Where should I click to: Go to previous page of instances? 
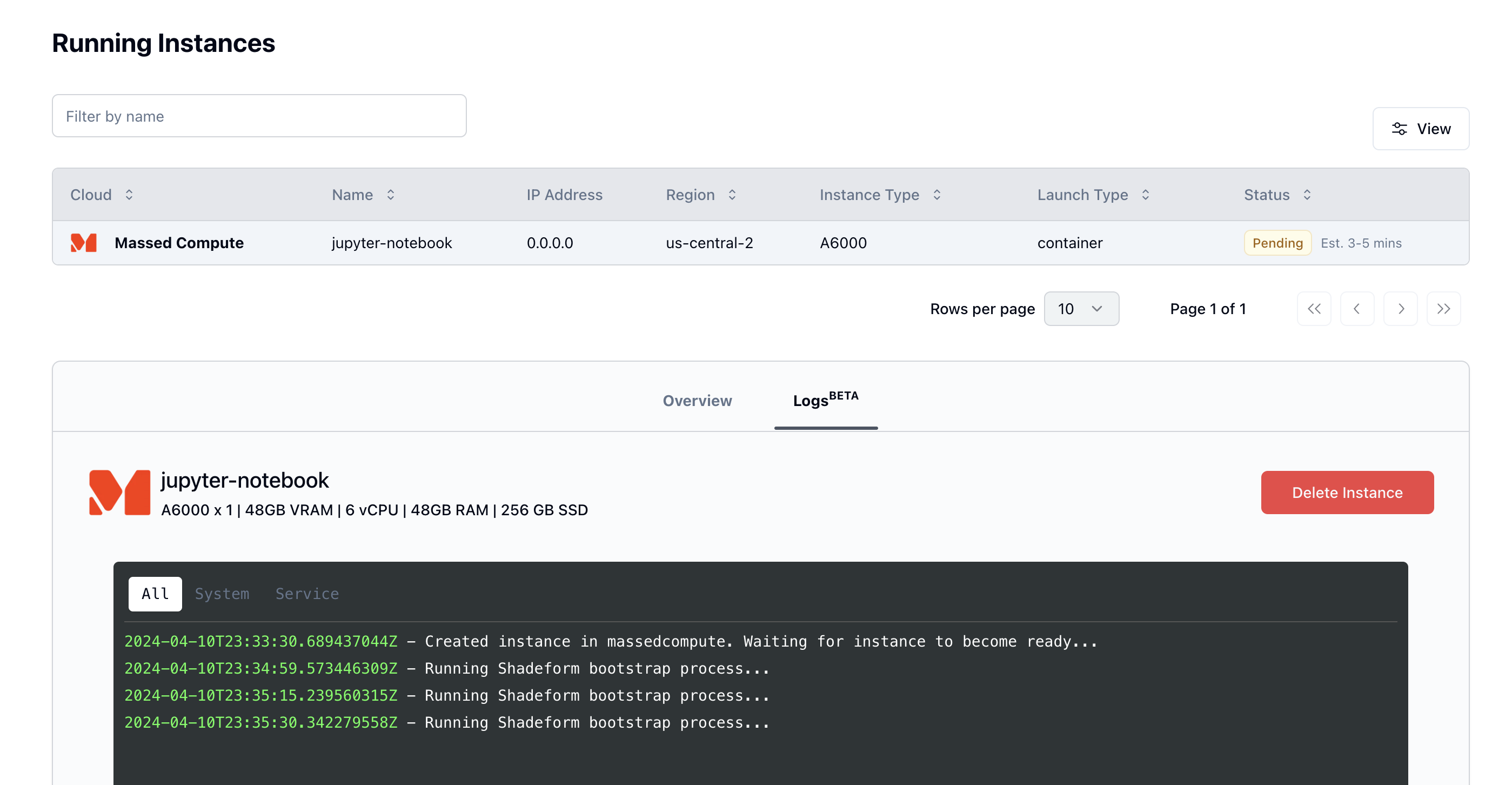1357,309
